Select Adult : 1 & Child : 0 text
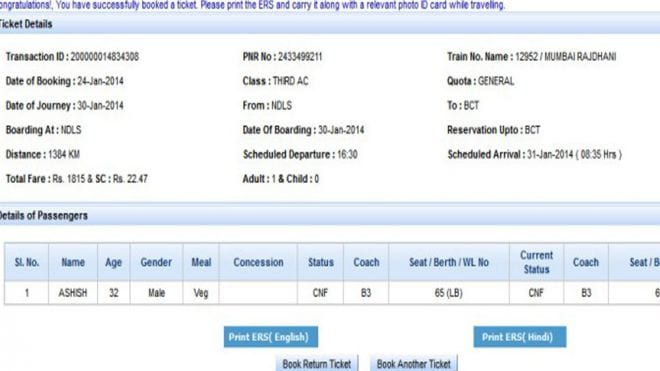The width and height of the screenshot is (660, 371). click(x=281, y=179)
